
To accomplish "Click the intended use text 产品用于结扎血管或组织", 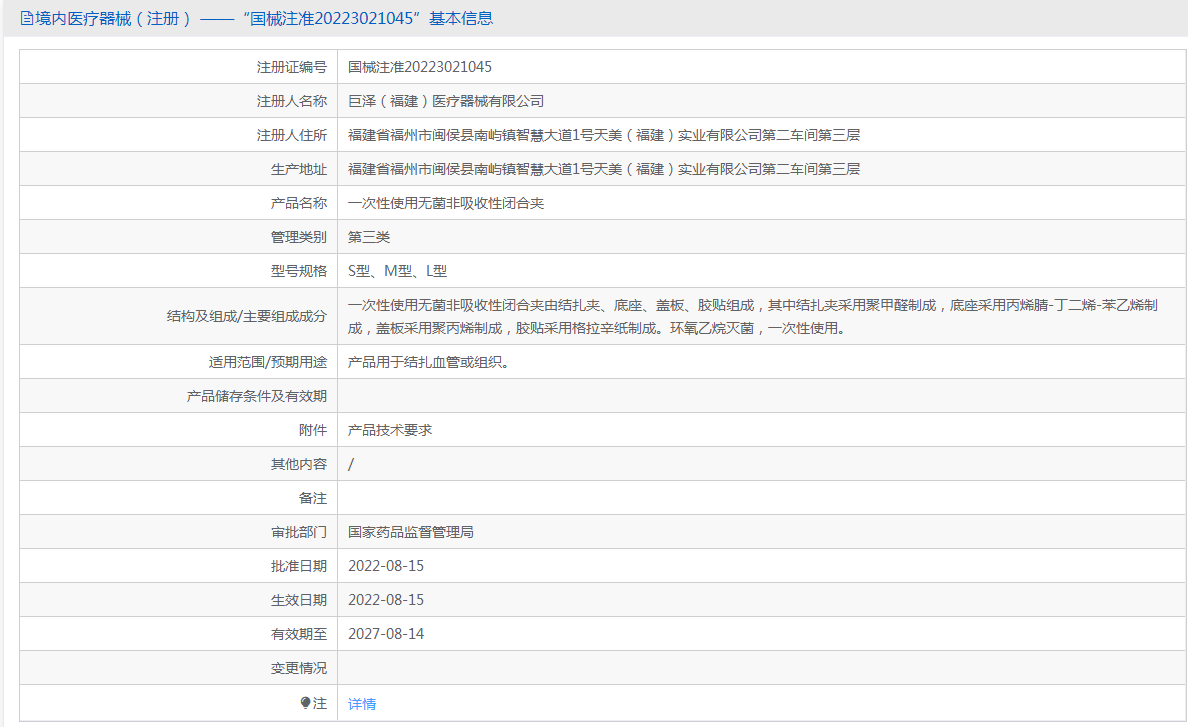I will [x=429, y=362].
